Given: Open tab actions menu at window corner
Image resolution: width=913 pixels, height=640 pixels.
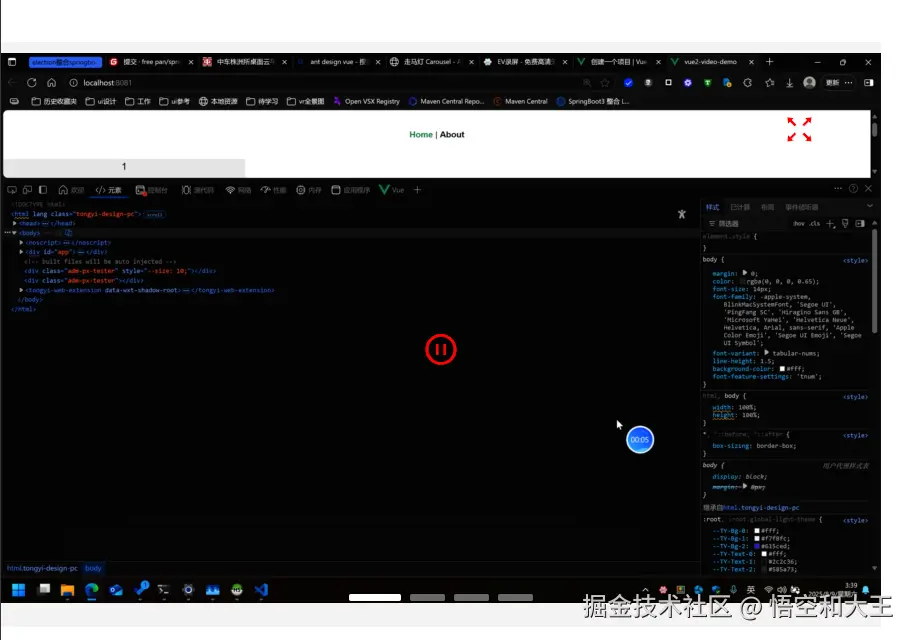Looking at the screenshot, I should 12,62.
